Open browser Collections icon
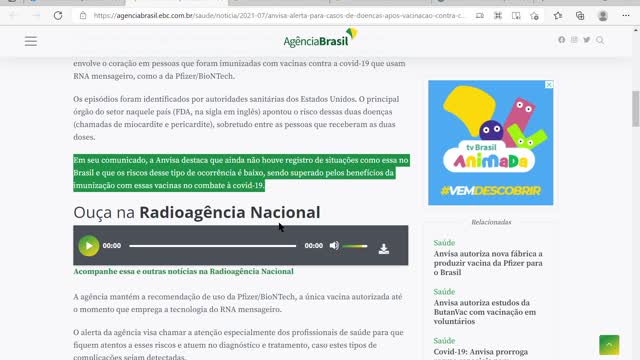The width and height of the screenshot is (640, 360). click(580, 16)
